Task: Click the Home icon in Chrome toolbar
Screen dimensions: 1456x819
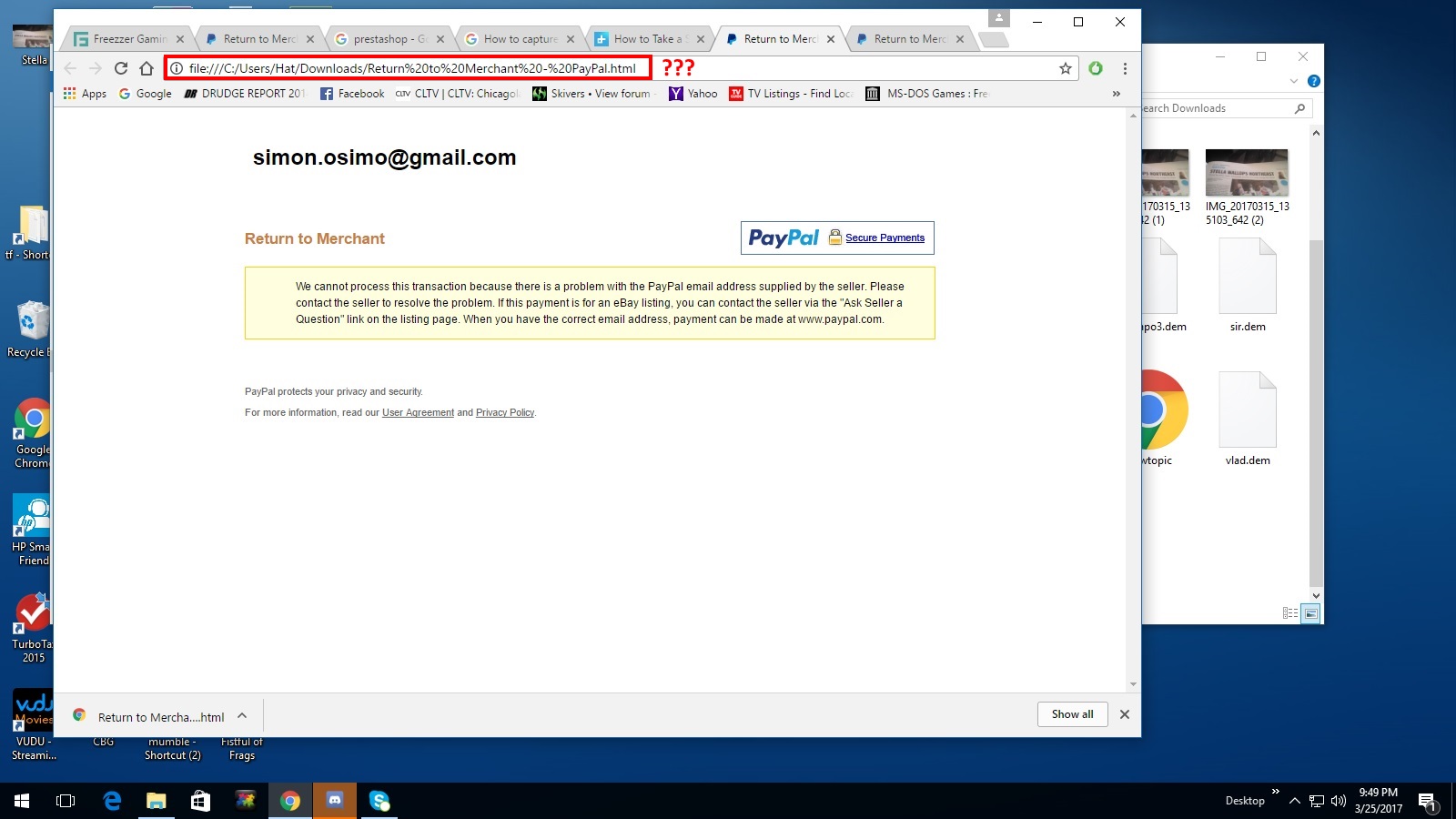Action: (x=147, y=68)
